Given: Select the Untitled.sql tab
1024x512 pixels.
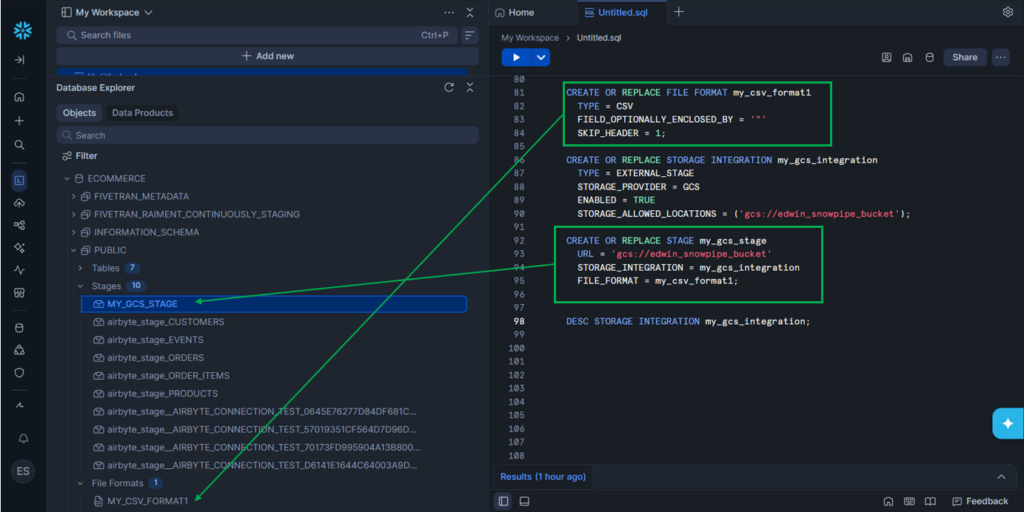Looking at the screenshot, I should coord(616,12).
